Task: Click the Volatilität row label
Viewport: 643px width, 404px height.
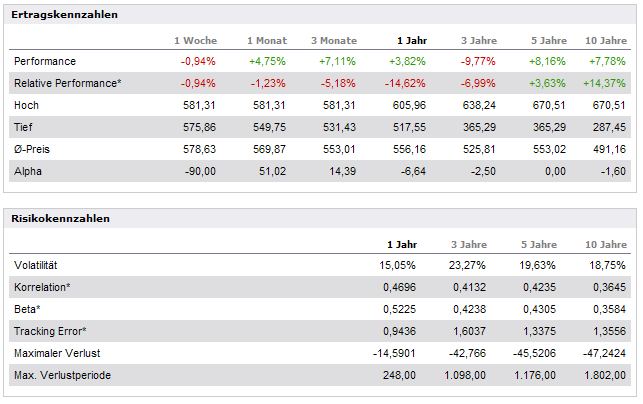Action: coord(39,265)
